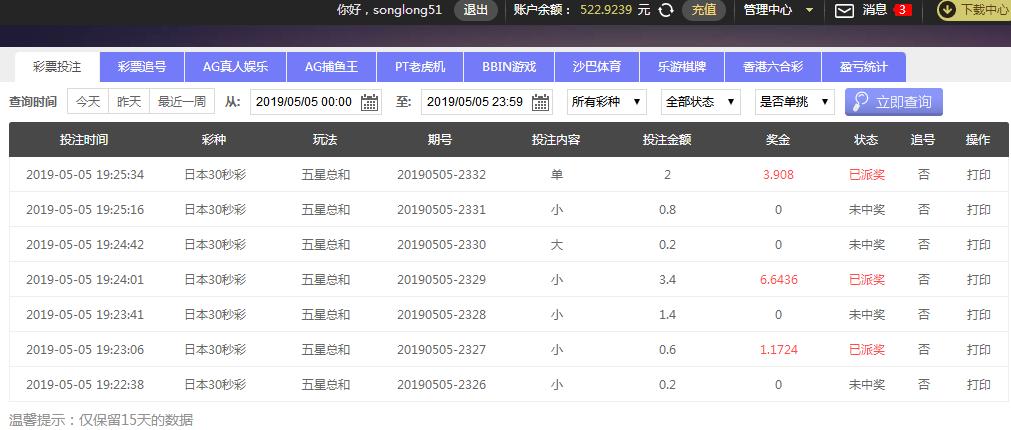1011x430 pixels.
Task: Click period number 20190505-2329
Action: (x=441, y=280)
